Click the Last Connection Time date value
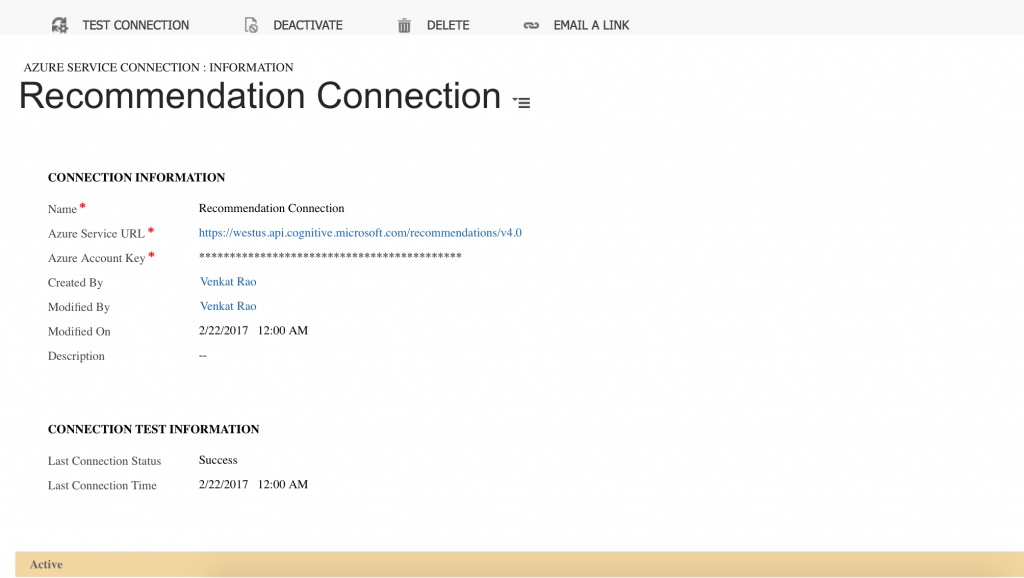1024x578 pixels. tap(253, 485)
